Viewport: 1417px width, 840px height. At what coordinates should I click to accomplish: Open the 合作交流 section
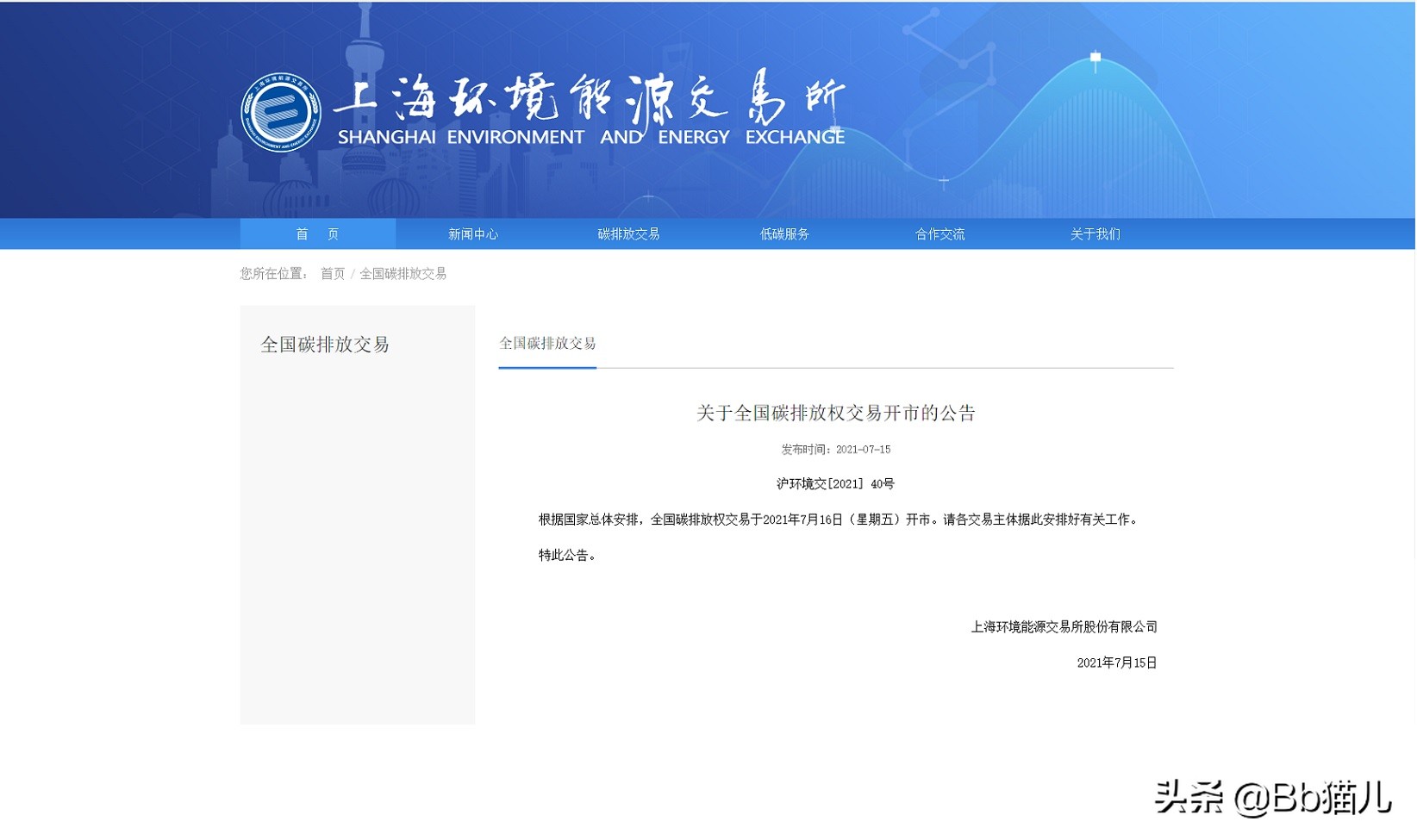point(939,233)
